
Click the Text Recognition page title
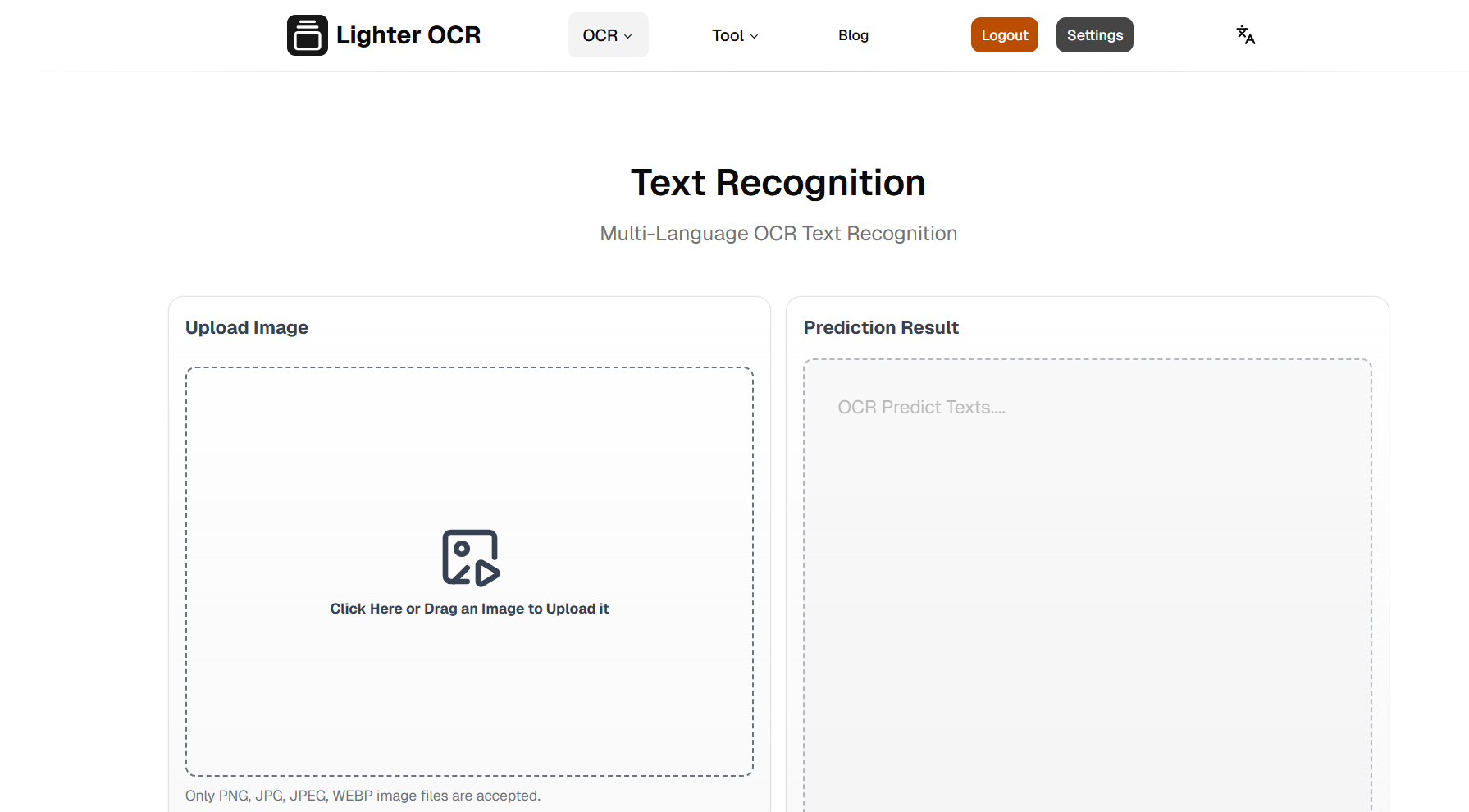(x=778, y=182)
